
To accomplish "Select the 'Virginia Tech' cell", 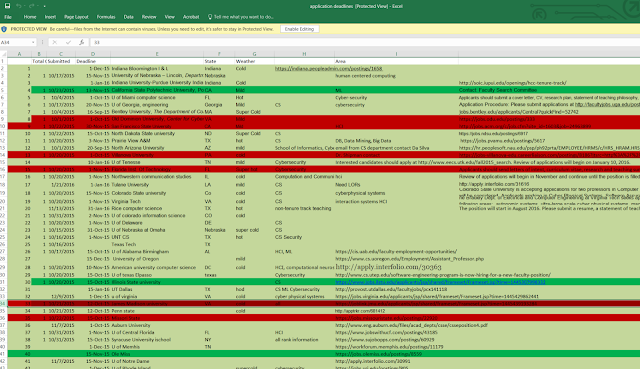I will [157, 201].
